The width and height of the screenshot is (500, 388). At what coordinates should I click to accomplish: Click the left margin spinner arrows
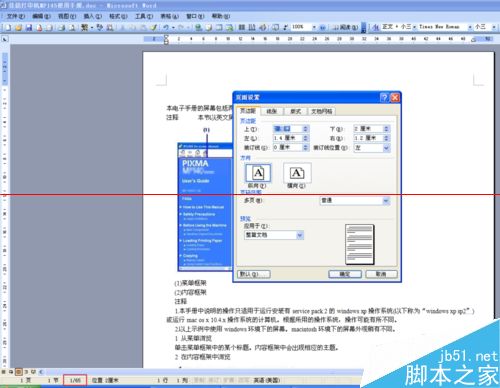306,138
